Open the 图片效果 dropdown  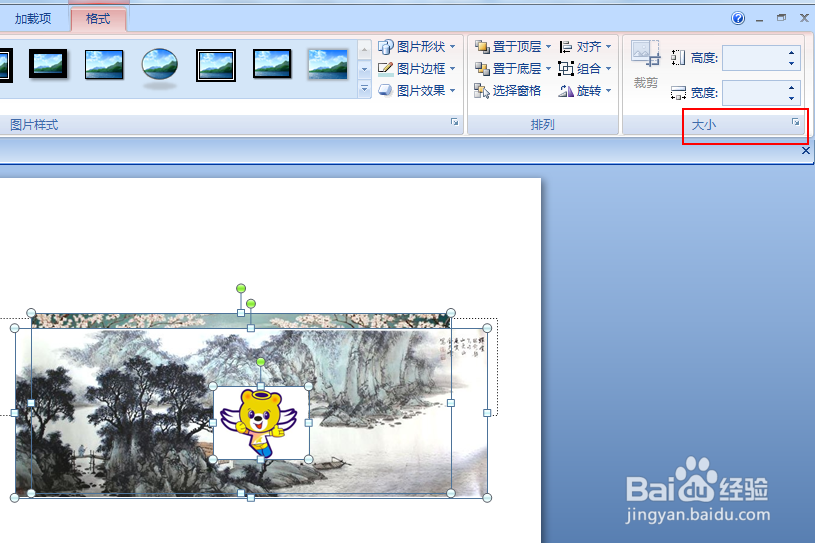point(417,90)
